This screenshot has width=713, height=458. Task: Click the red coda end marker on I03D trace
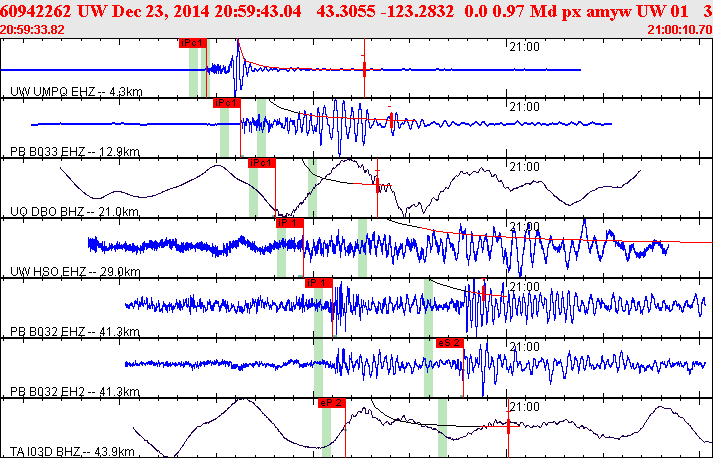click(508, 425)
